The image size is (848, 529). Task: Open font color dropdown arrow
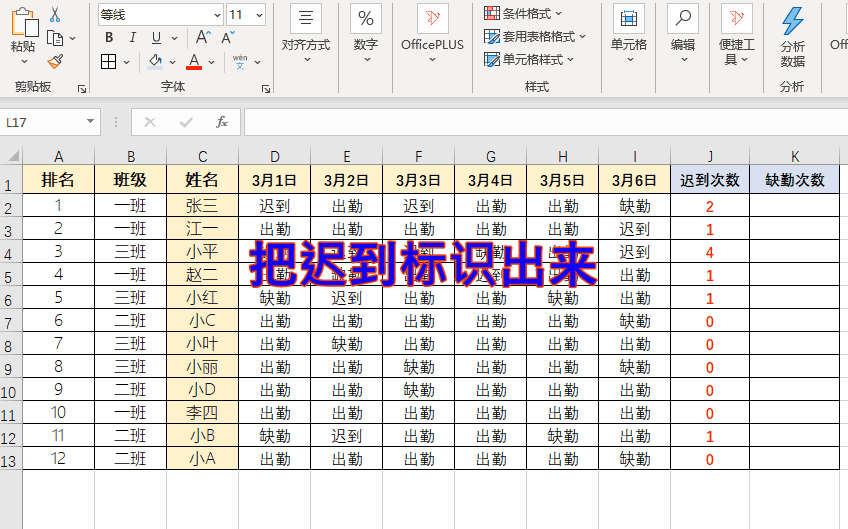(211, 62)
